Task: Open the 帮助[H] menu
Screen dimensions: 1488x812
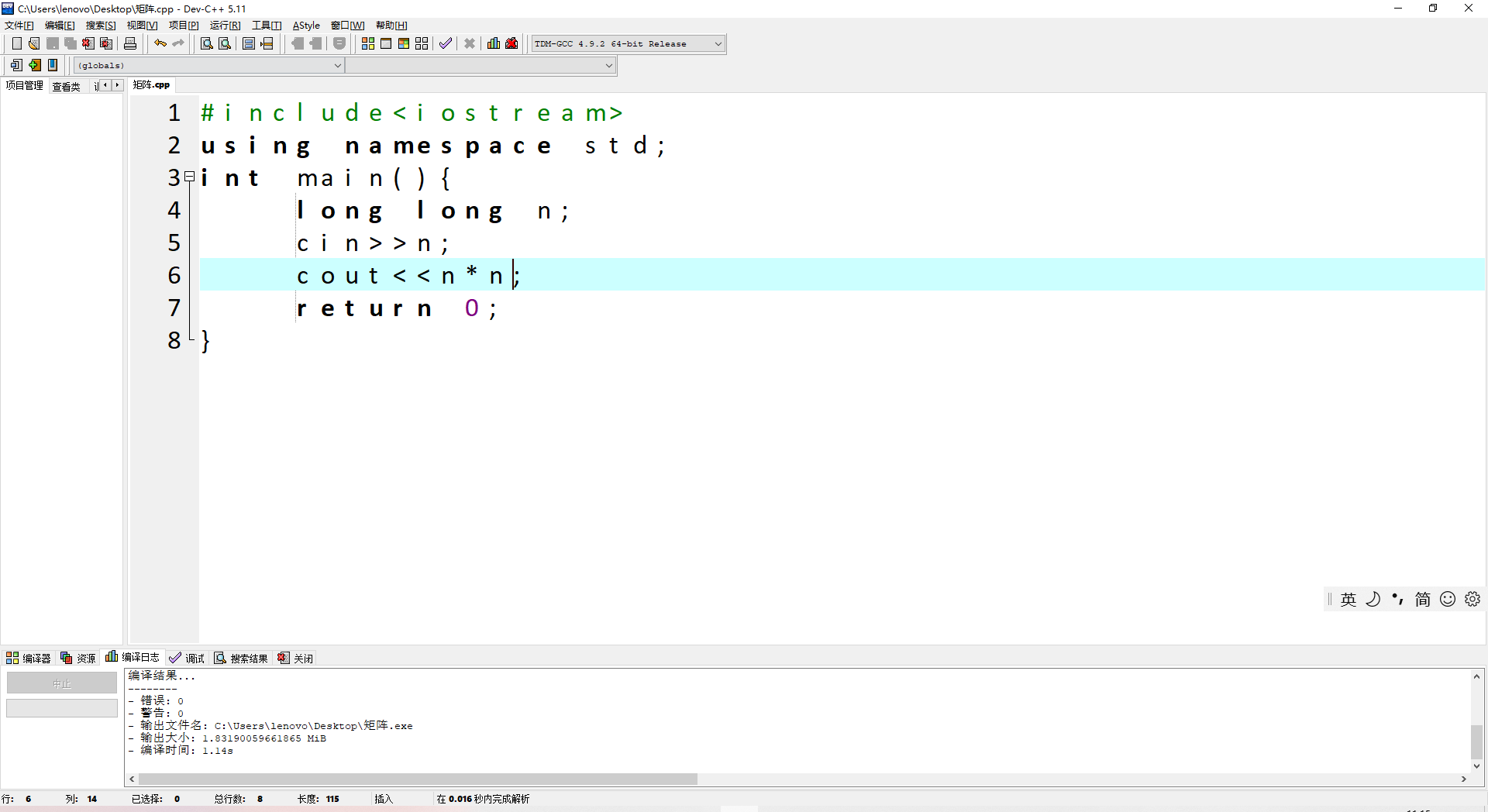Action: 391,26
